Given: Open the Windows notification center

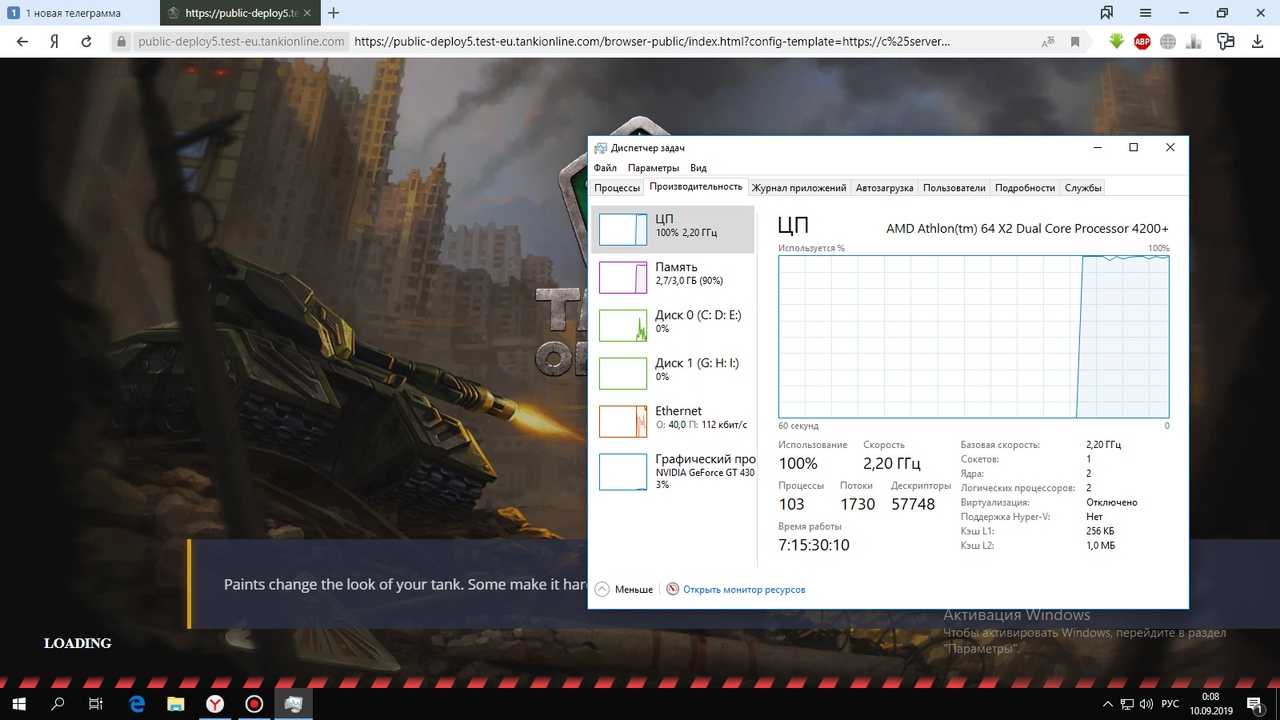Looking at the screenshot, I should point(1254,704).
